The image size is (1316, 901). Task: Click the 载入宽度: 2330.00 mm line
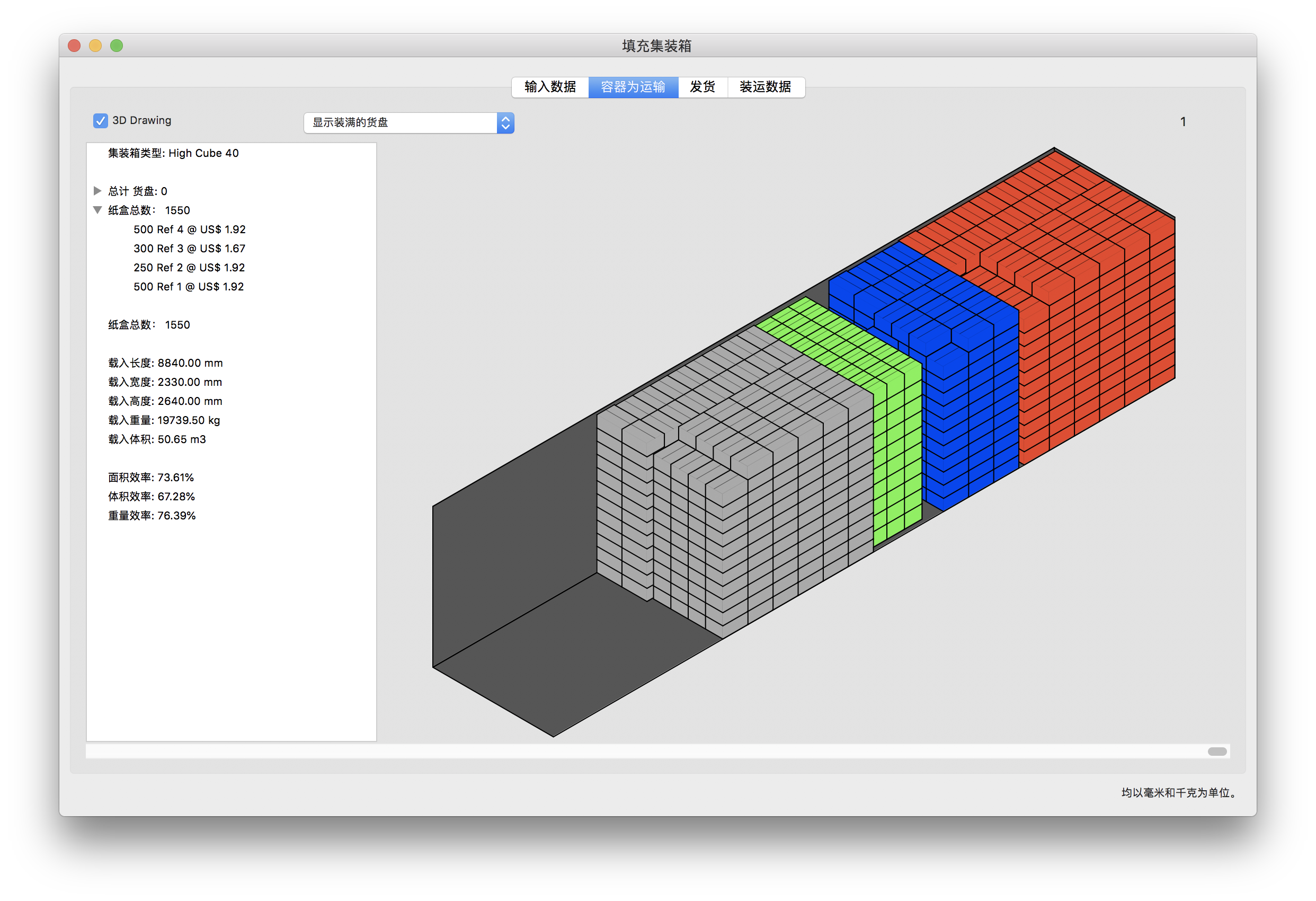(x=165, y=382)
